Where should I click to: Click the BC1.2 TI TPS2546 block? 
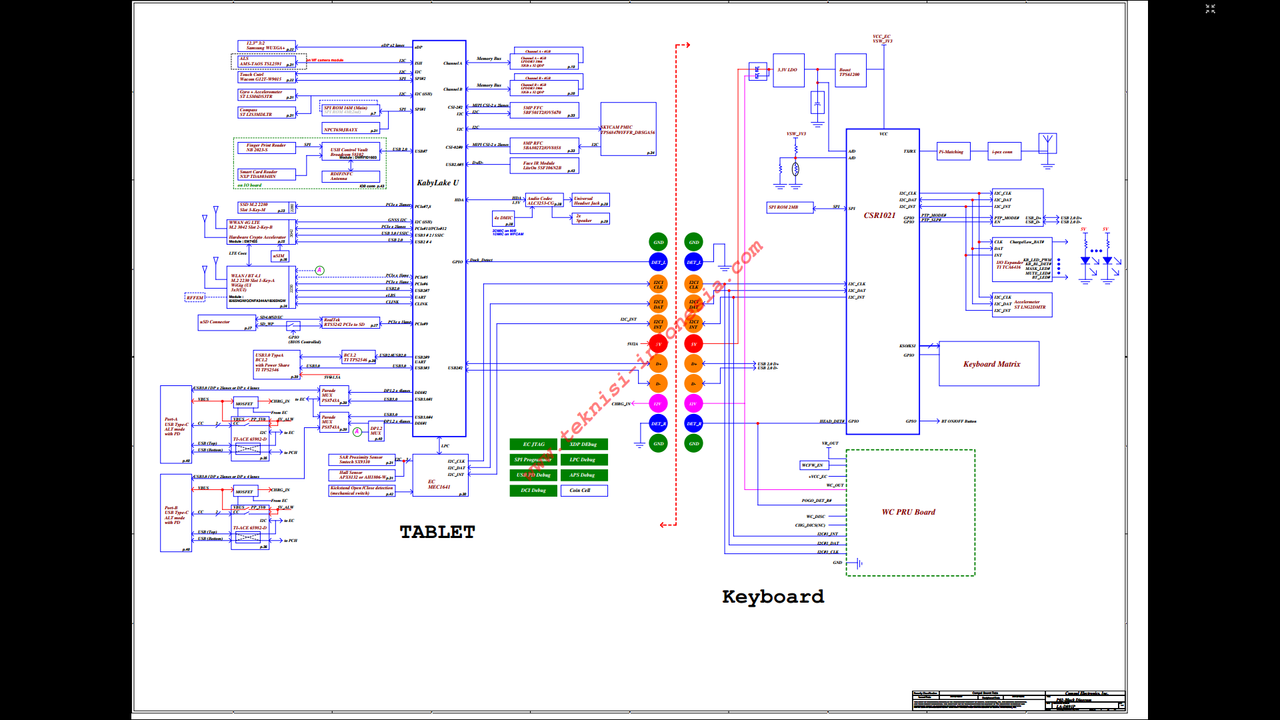click(359, 356)
